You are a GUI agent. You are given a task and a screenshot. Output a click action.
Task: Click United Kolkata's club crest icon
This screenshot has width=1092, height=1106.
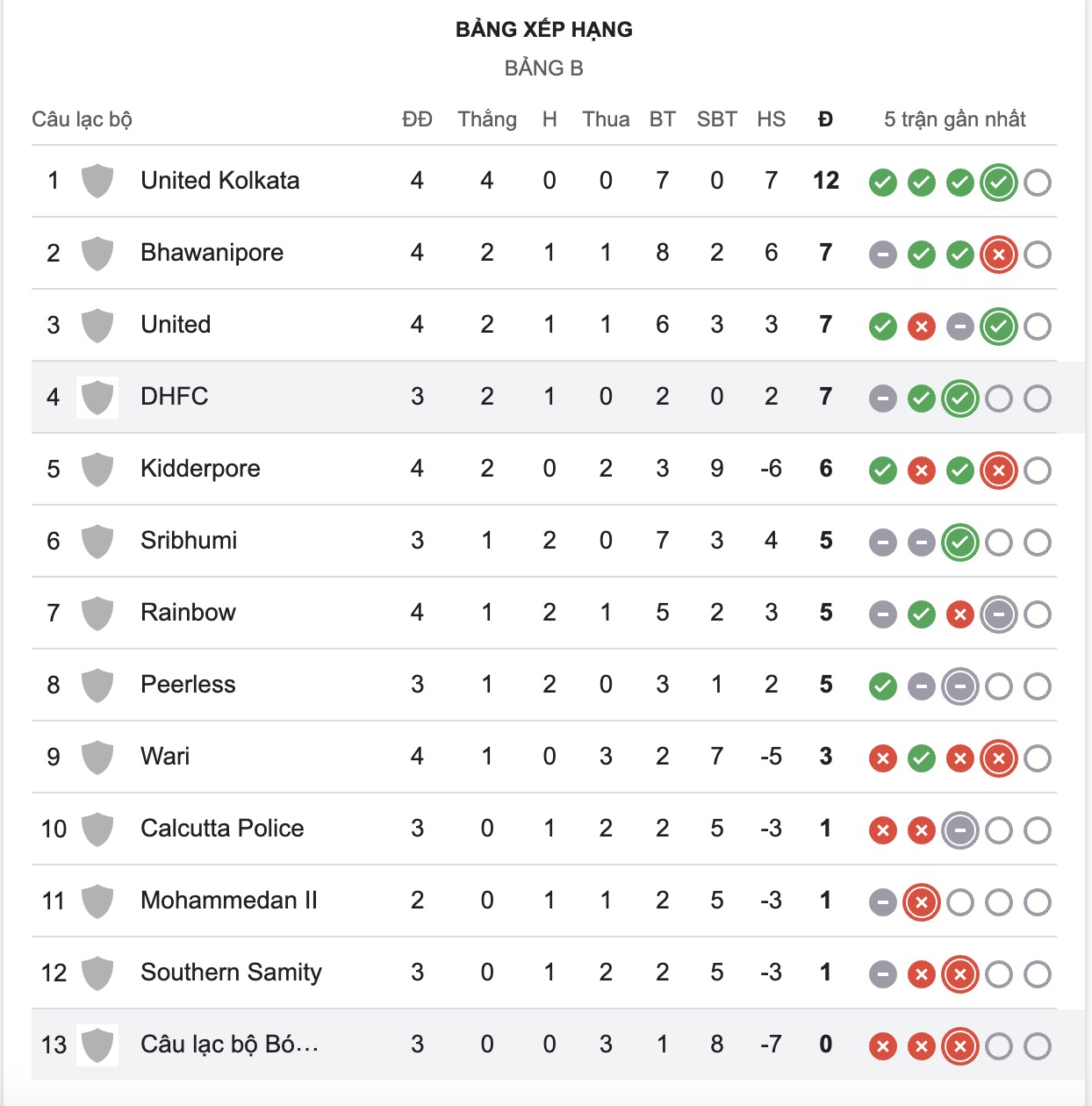point(97,181)
